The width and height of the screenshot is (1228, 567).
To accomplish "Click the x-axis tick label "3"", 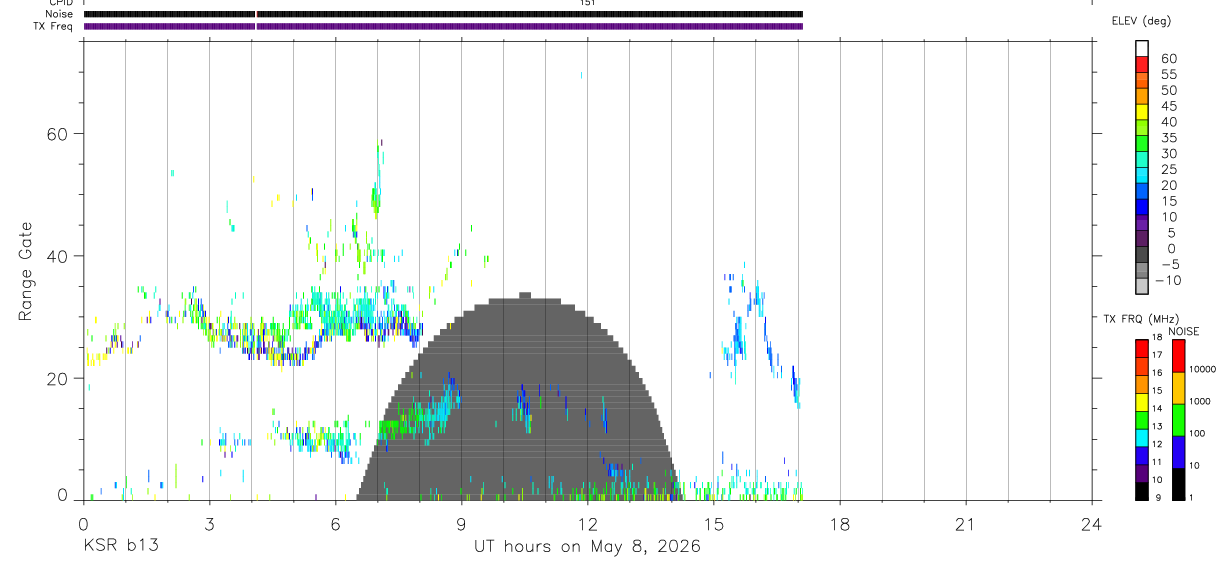I will pos(209,523).
